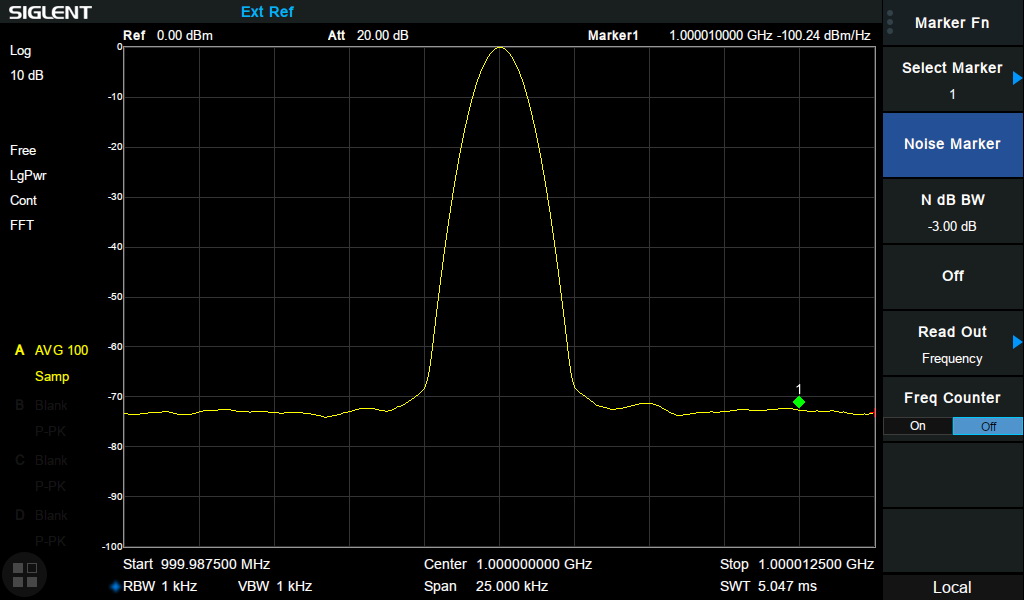Image resolution: width=1024 pixels, height=600 pixels.
Task: Click the Ext Ref indicator
Action: [267, 12]
